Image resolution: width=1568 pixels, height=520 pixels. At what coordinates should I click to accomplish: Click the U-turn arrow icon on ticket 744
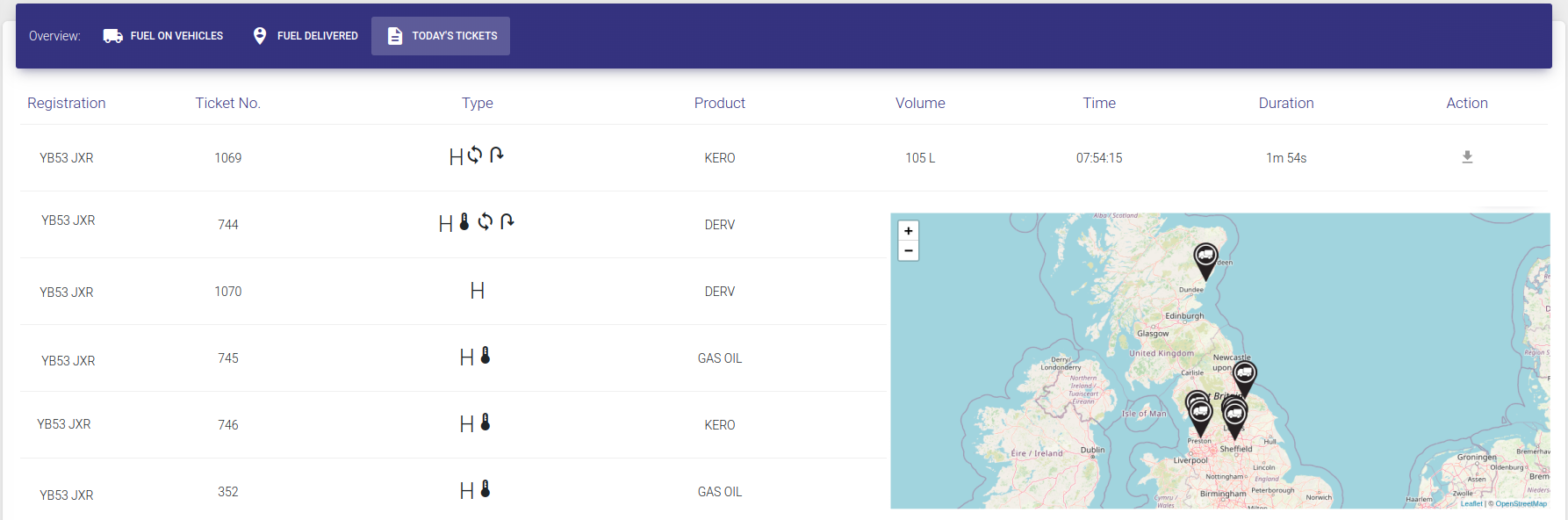(x=507, y=222)
